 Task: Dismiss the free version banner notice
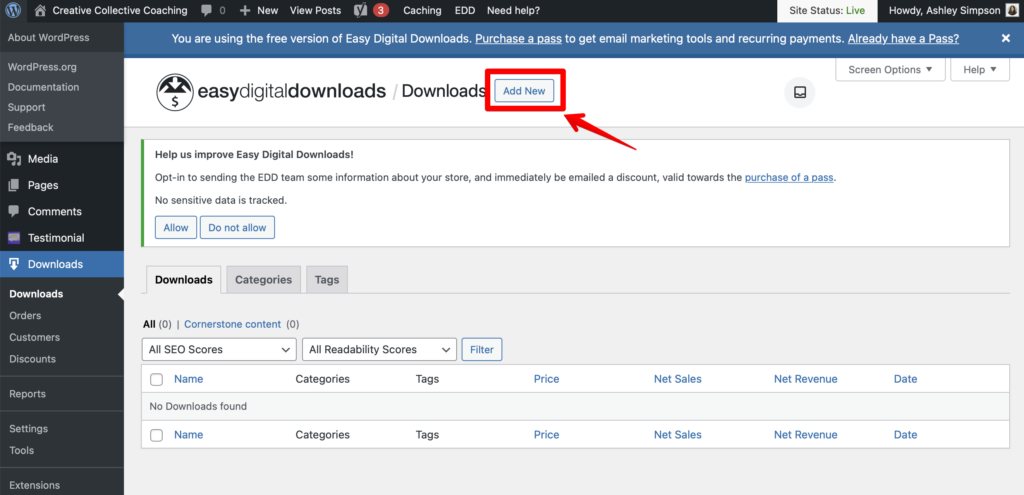(1006, 38)
